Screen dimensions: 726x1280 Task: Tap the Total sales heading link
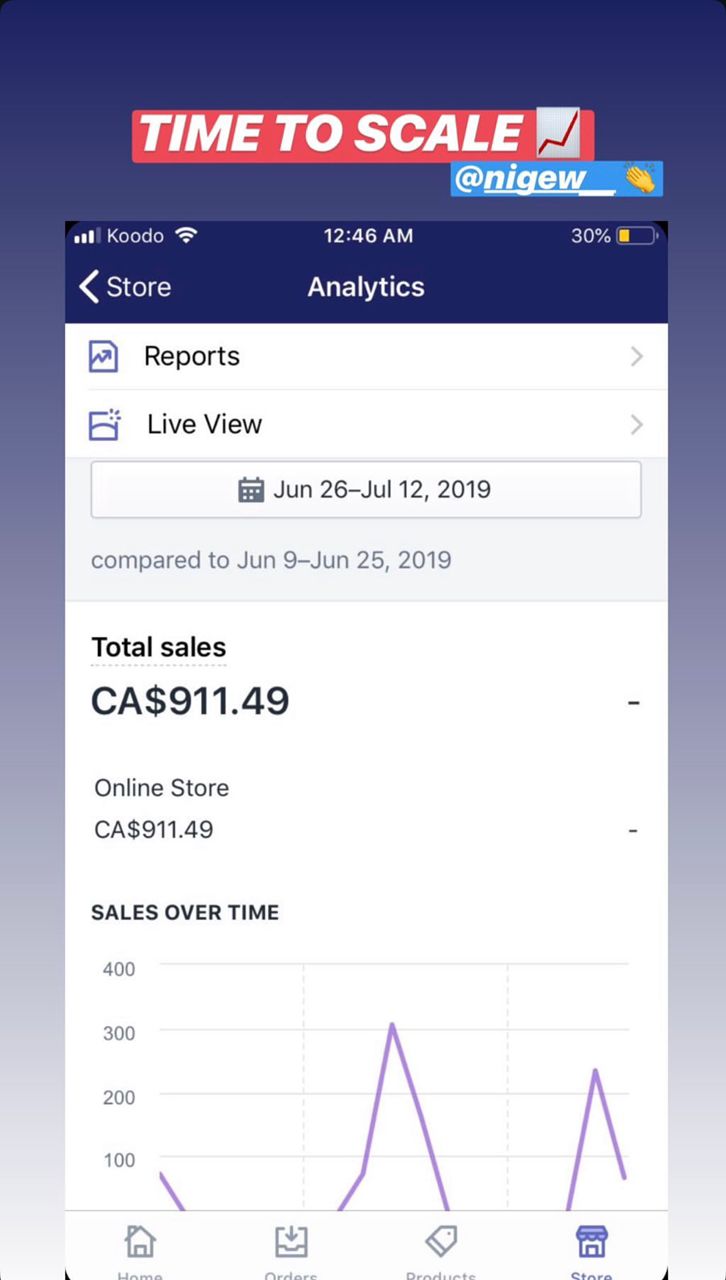(158, 647)
